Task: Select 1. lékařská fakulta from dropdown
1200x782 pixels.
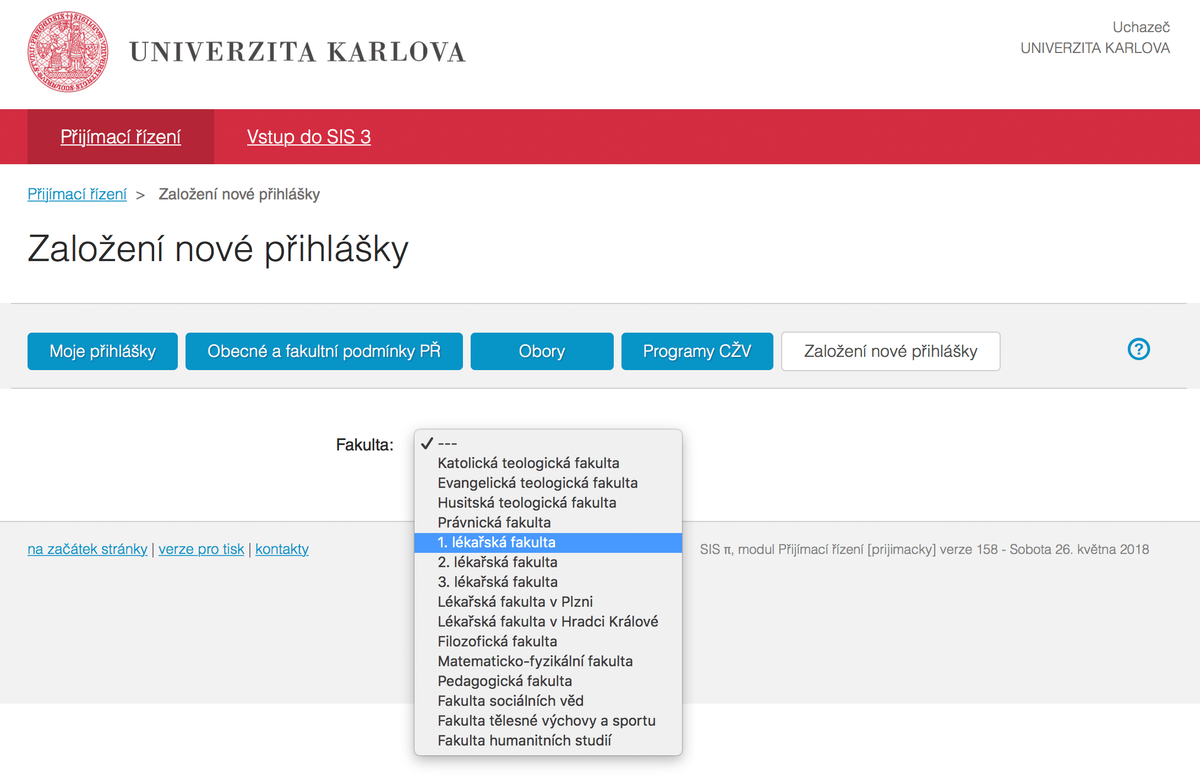Action: (x=497, y=542)
